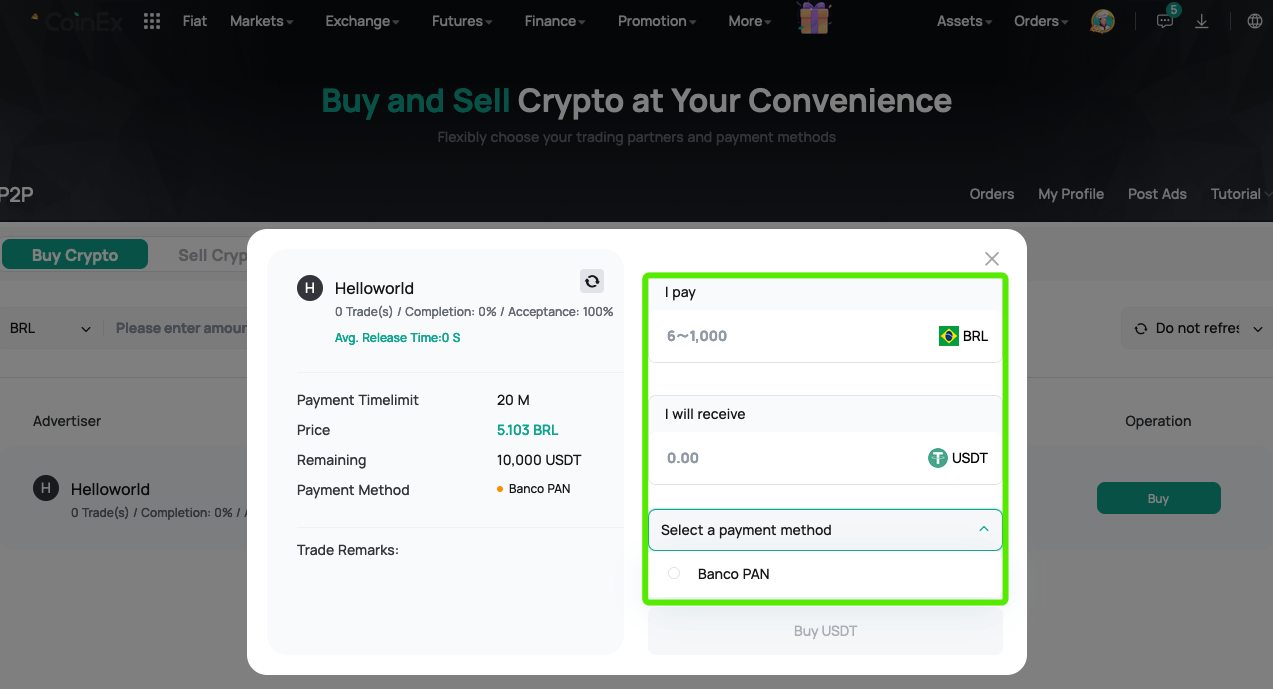Click the user avatar icon
Viewport: 1273px width, 689px height.
point(1101,20)
